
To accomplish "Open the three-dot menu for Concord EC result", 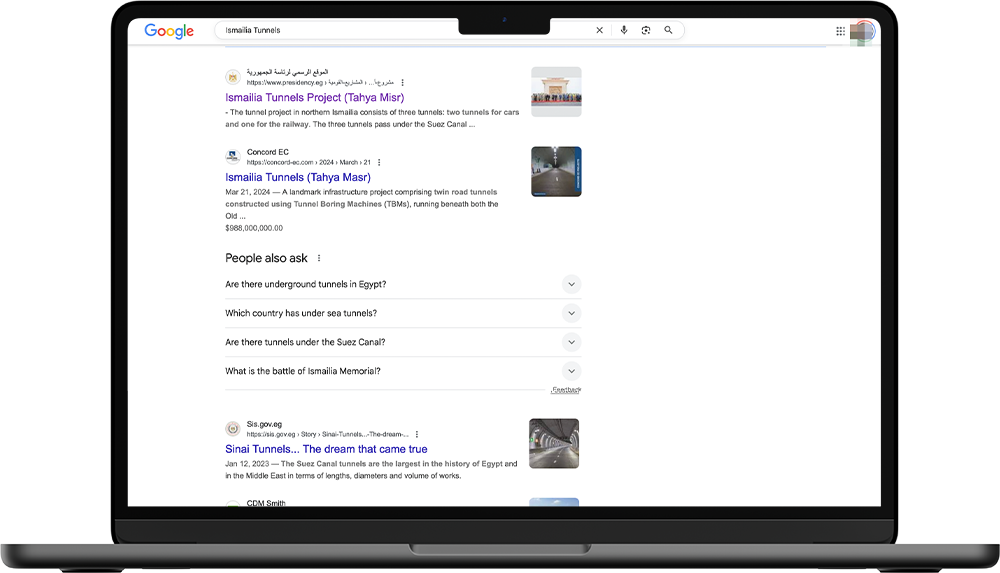I will click(x=379, y=162).
